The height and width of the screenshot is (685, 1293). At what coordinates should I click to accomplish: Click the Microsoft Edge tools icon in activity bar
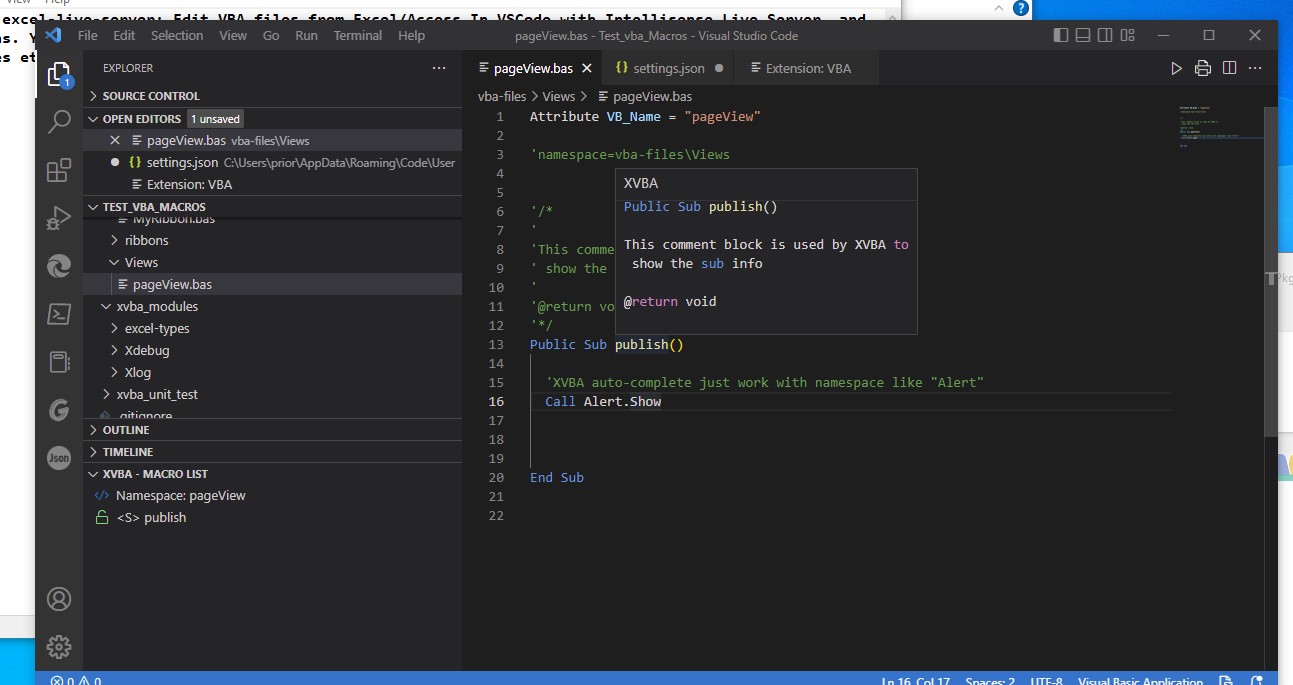(59, 266)
